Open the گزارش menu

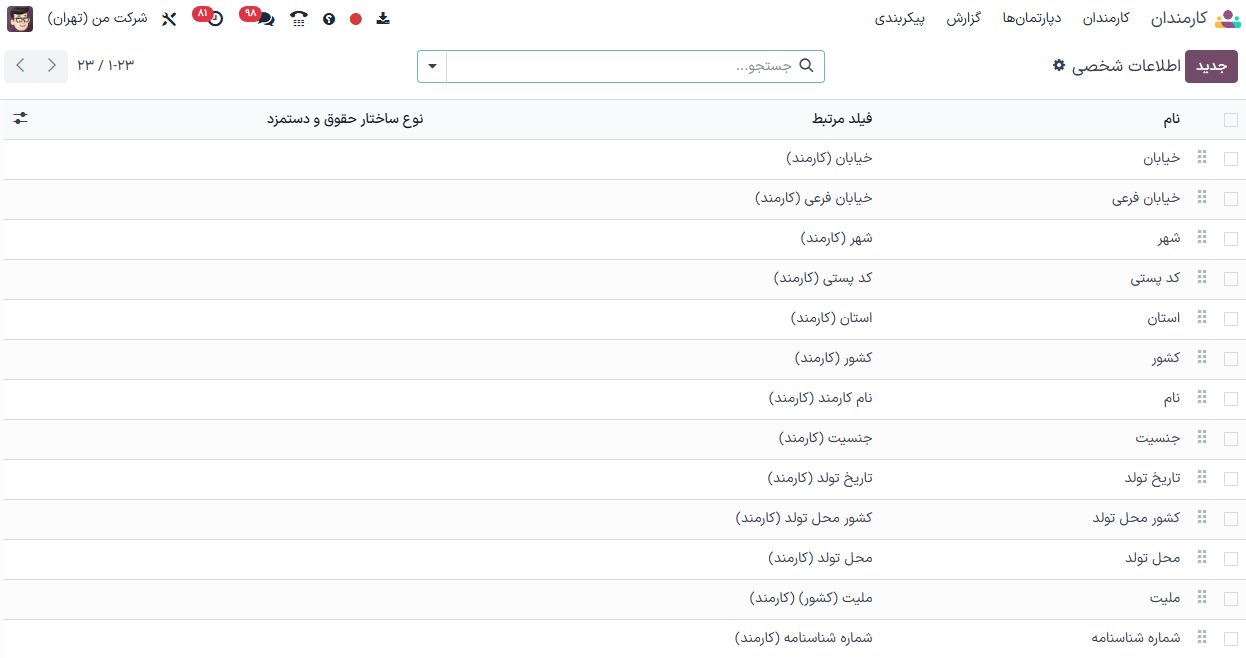click(x=963, y=19)
